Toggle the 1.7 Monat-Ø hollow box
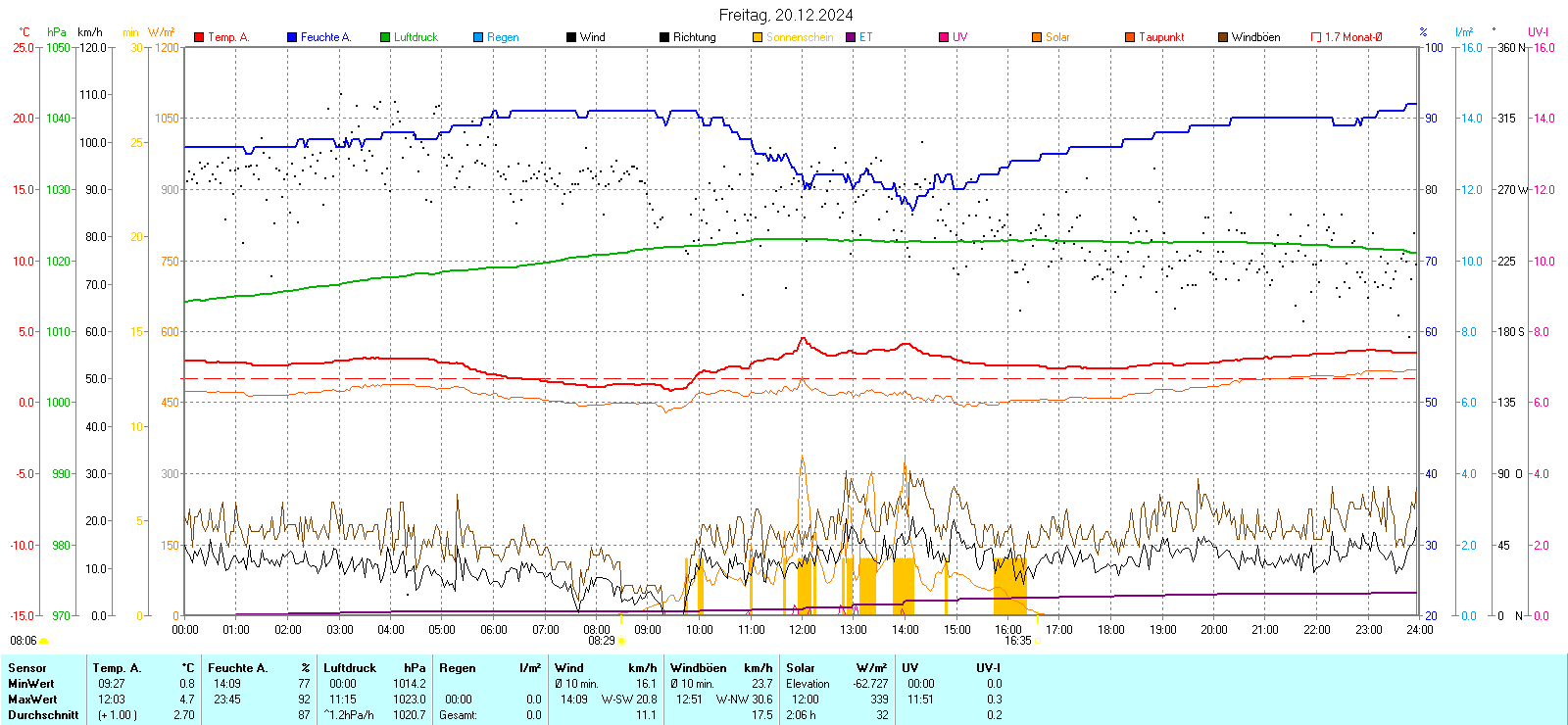Screen dimensions: 1568x725 coord(1316,37)
